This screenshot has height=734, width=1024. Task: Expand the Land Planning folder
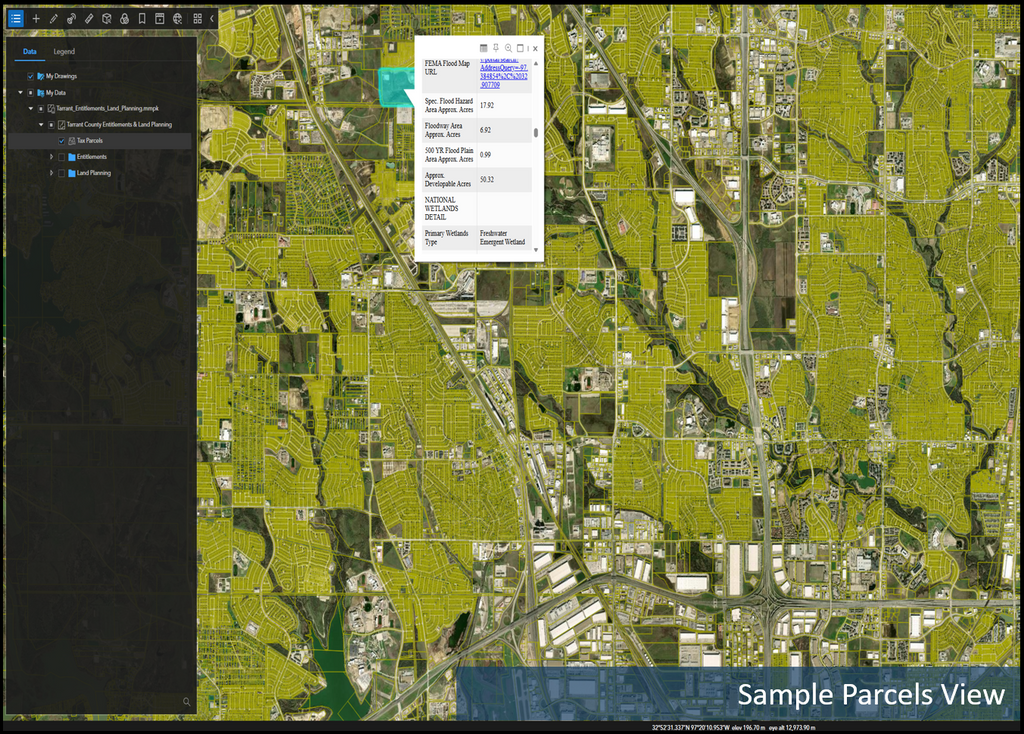click(51, 173)
